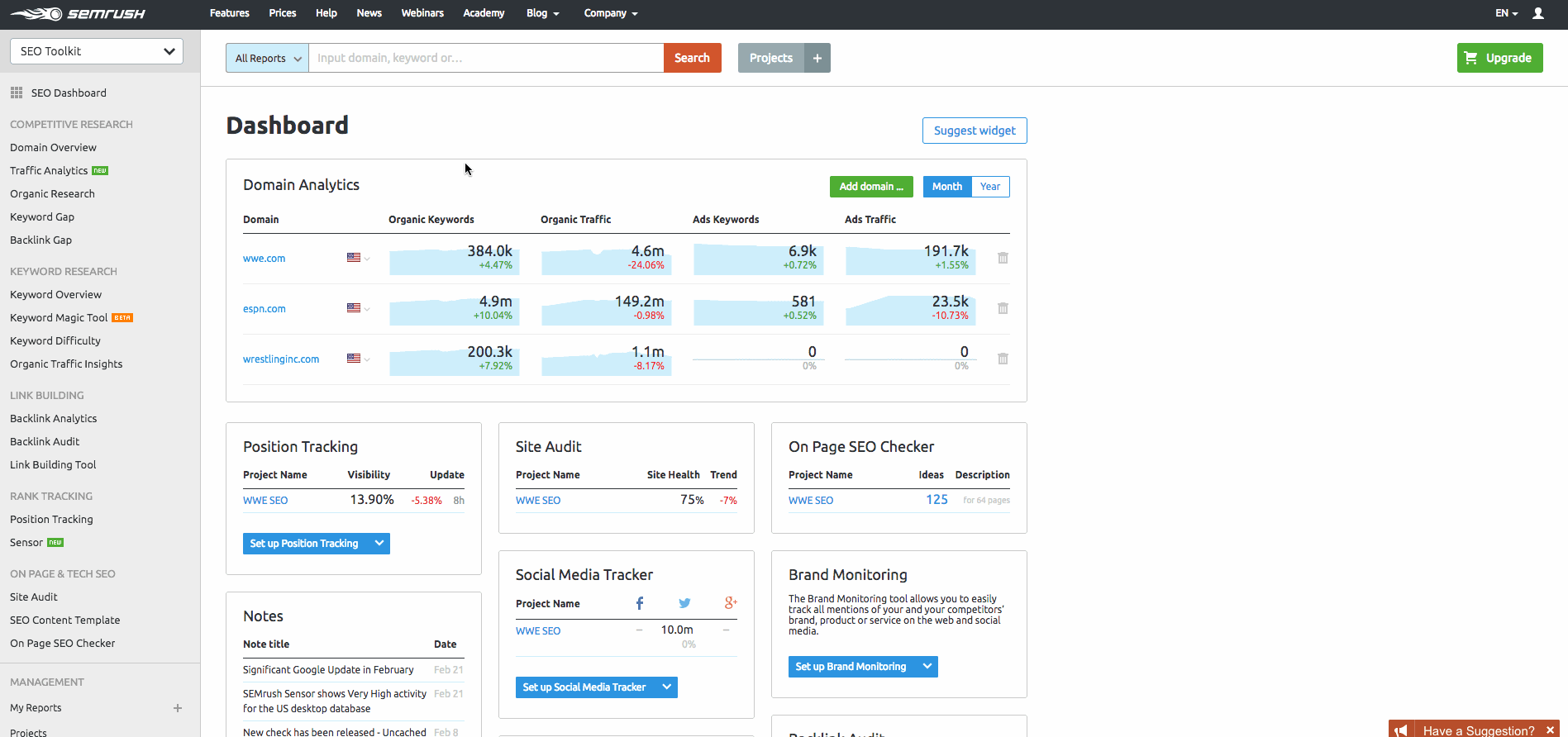Click the Twitter icon in Social Media Tracker
Screen dimensions: 1568x737
click(684, 603)
